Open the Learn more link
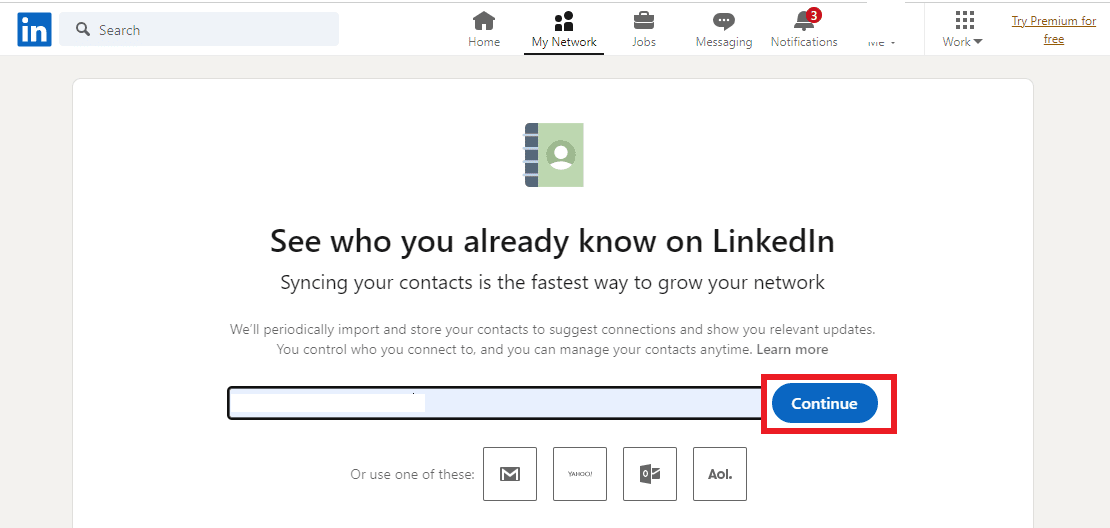 point(792,350)
